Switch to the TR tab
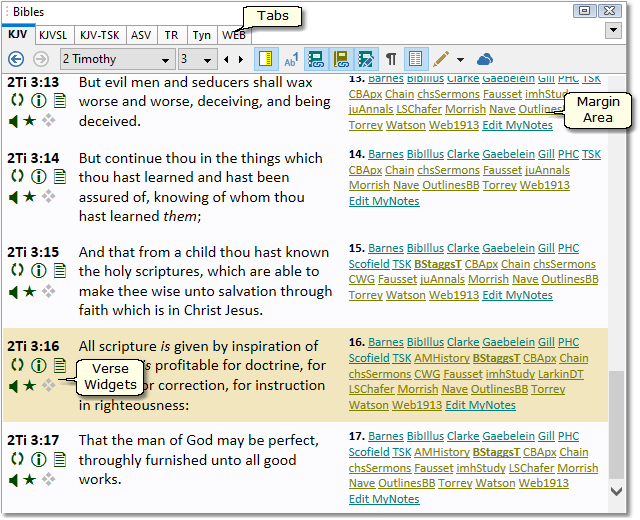The width and height of the screenshot is (640, 520). (x=171, y=35)
